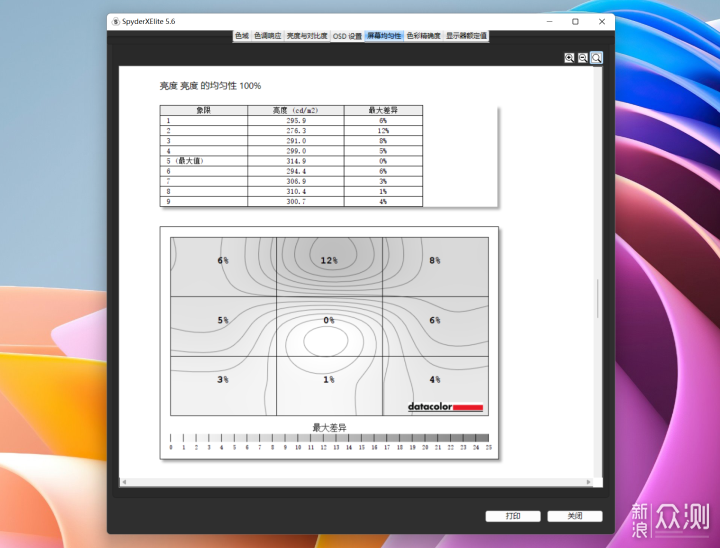Click the 打印 button
720x548 pixels.
coord(513,516)
